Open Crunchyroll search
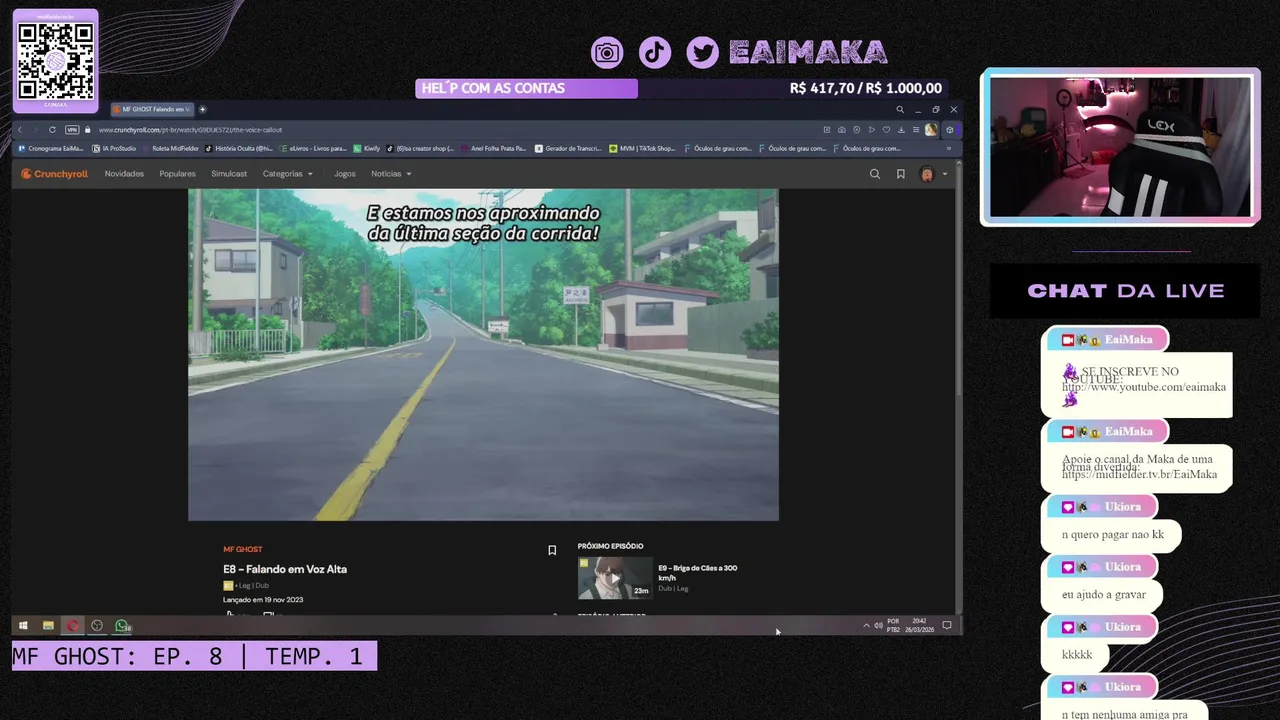 coord(875,174)
